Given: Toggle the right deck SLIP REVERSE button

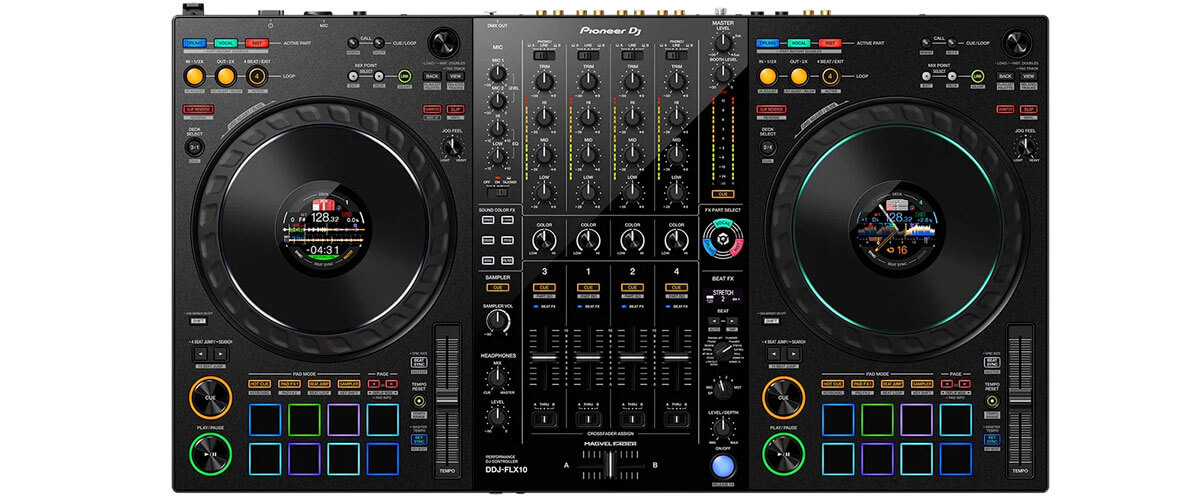Looking at the screenshot, I should tap(772, 109).
